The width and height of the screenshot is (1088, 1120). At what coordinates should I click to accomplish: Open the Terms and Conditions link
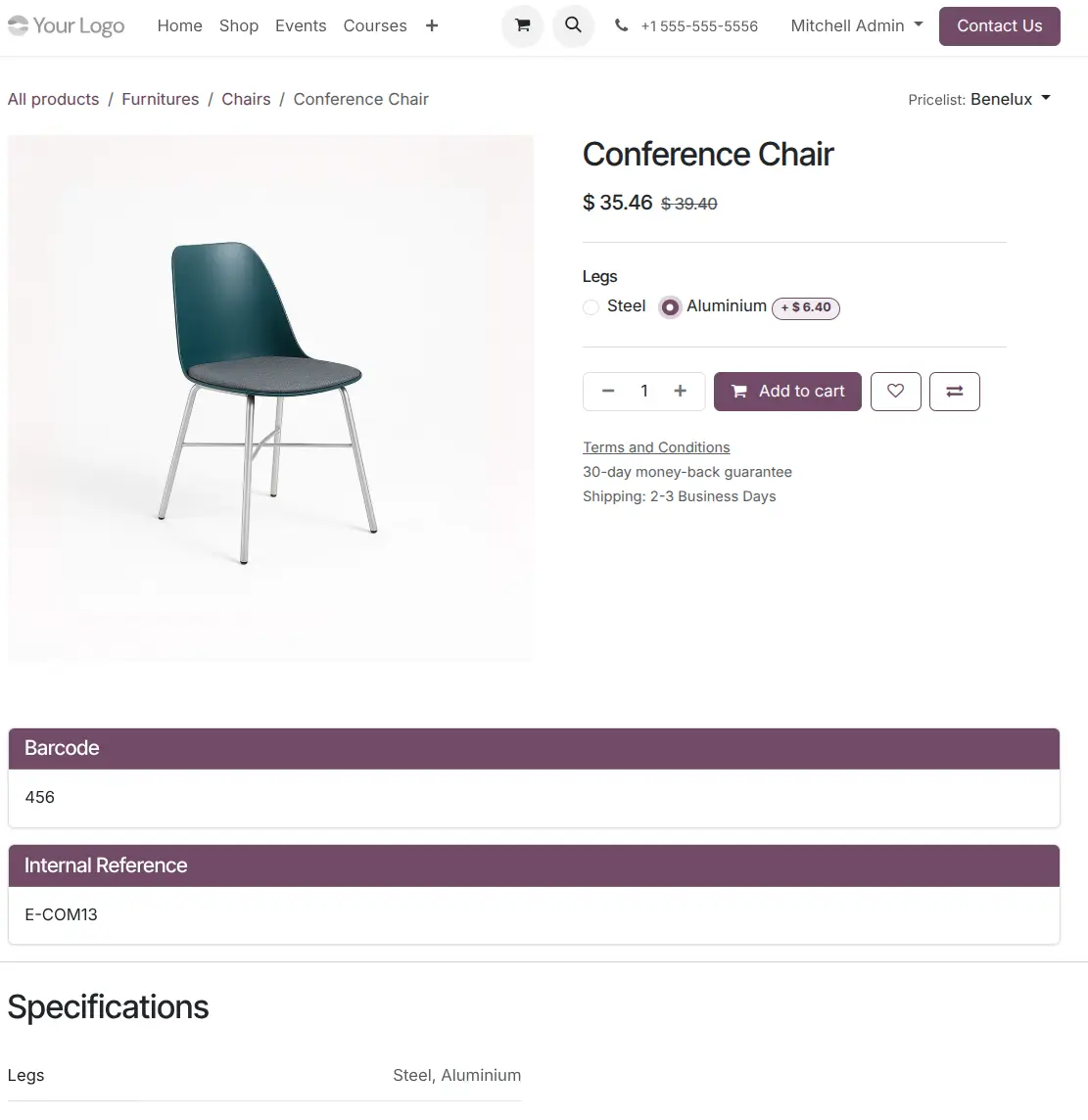tap(656, 447)
